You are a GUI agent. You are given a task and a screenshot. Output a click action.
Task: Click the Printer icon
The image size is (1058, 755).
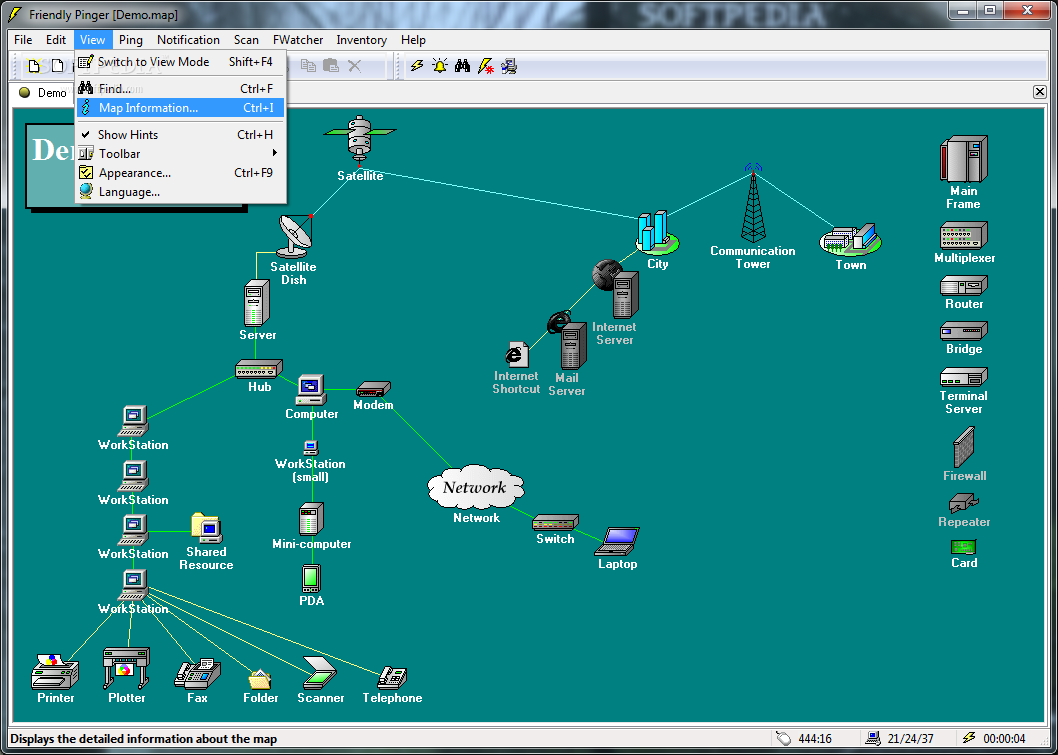(x=55, y=671)
